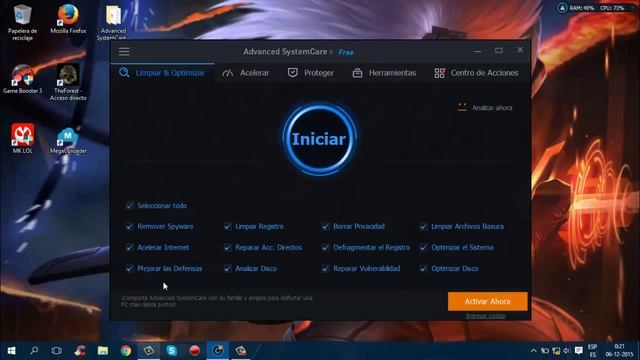
Task: Open the Windows Start menu
Action: coord(11,351)
